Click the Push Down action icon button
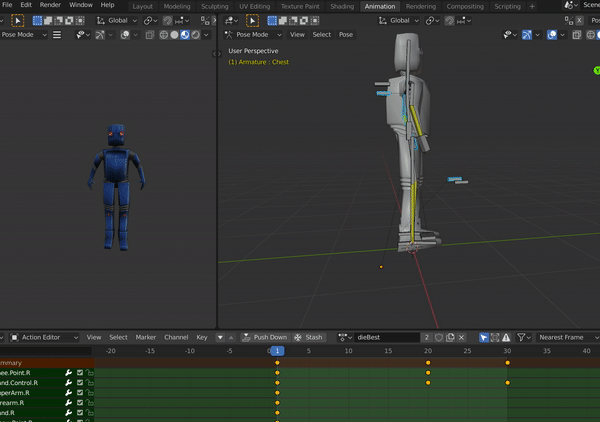The width and height of the screenshot is (600, 422). pyautogui.click(x=264, y=337)
